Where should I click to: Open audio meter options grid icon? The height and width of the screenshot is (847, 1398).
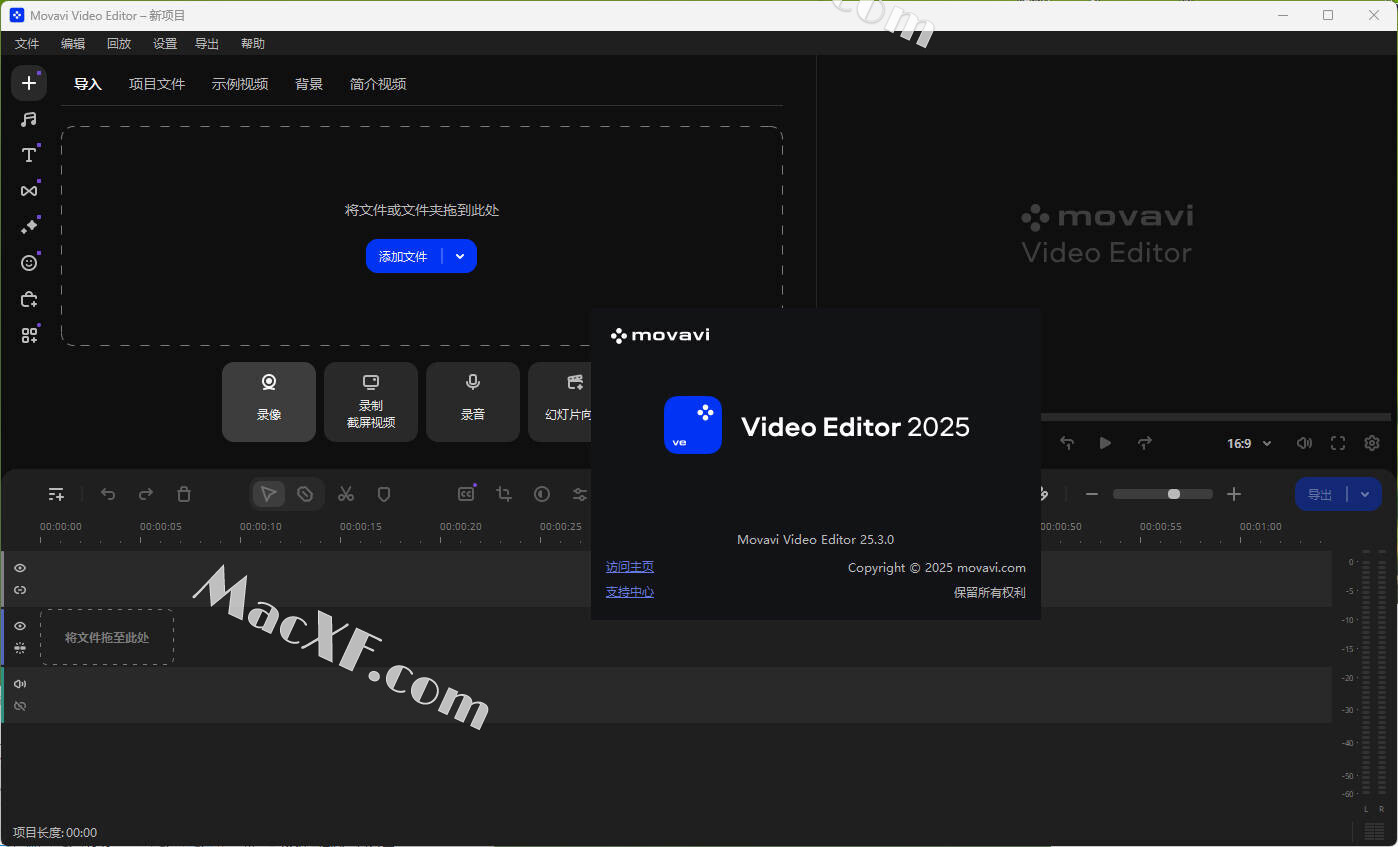click(x=1374, y=832)
